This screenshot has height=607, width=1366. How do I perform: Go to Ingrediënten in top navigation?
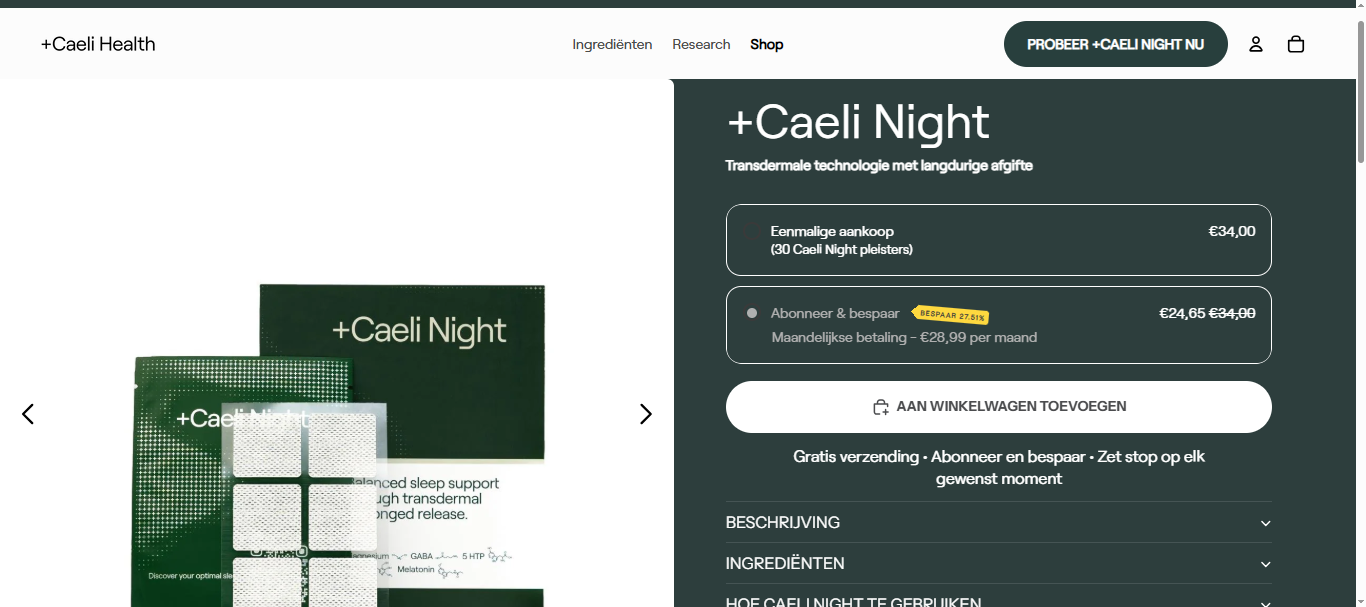click(x=612, y=44)
